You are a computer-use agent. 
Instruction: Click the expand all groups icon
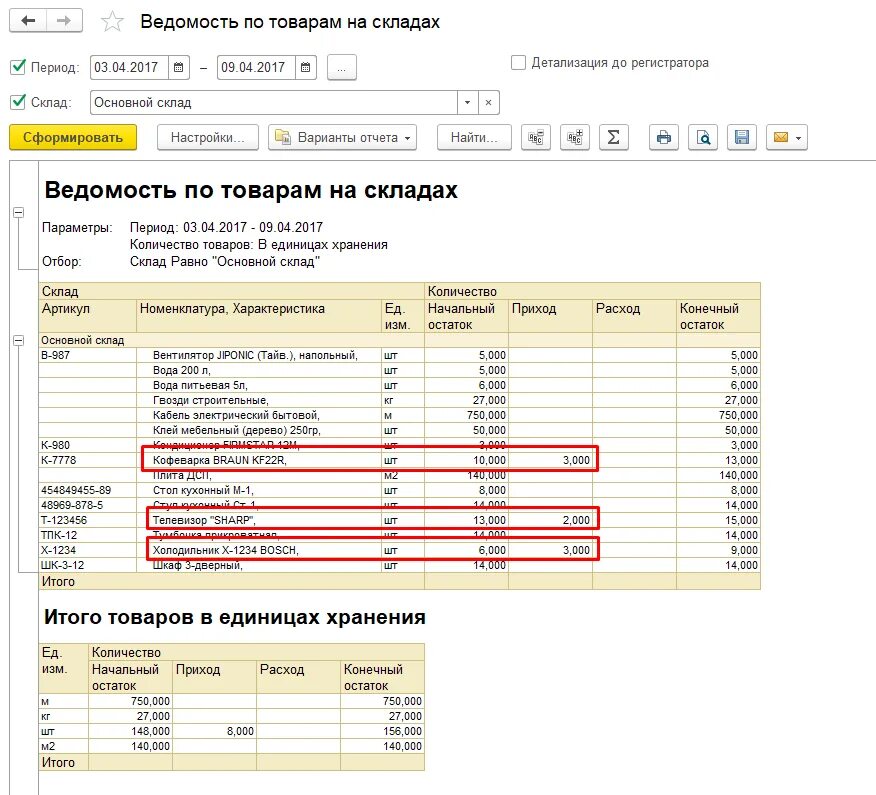(x=575, y=137)
